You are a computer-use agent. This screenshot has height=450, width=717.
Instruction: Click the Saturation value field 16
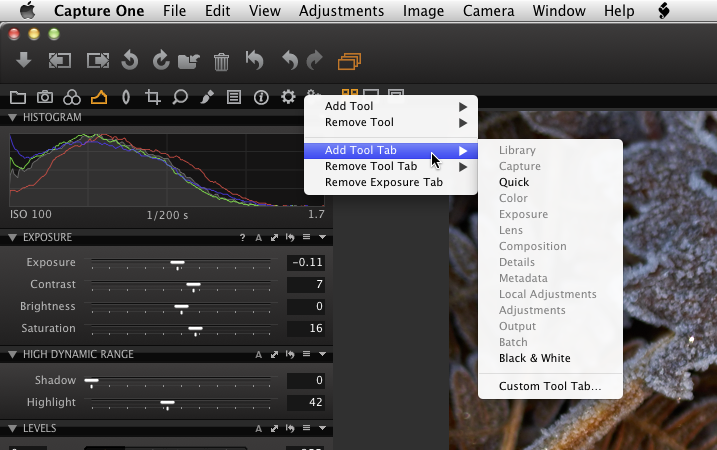point(306,328)
